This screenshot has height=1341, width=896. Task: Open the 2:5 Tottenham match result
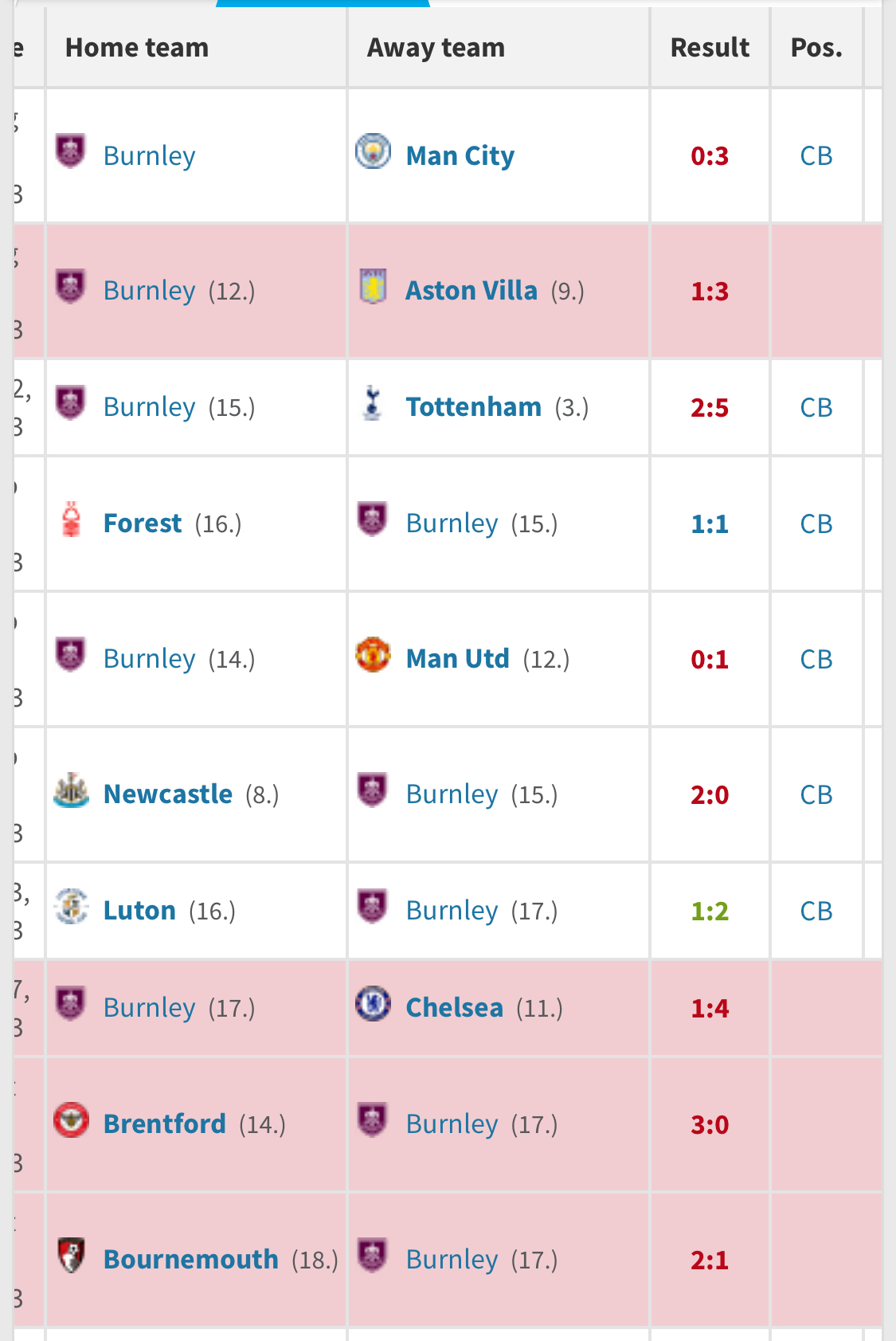coord(710,408)
